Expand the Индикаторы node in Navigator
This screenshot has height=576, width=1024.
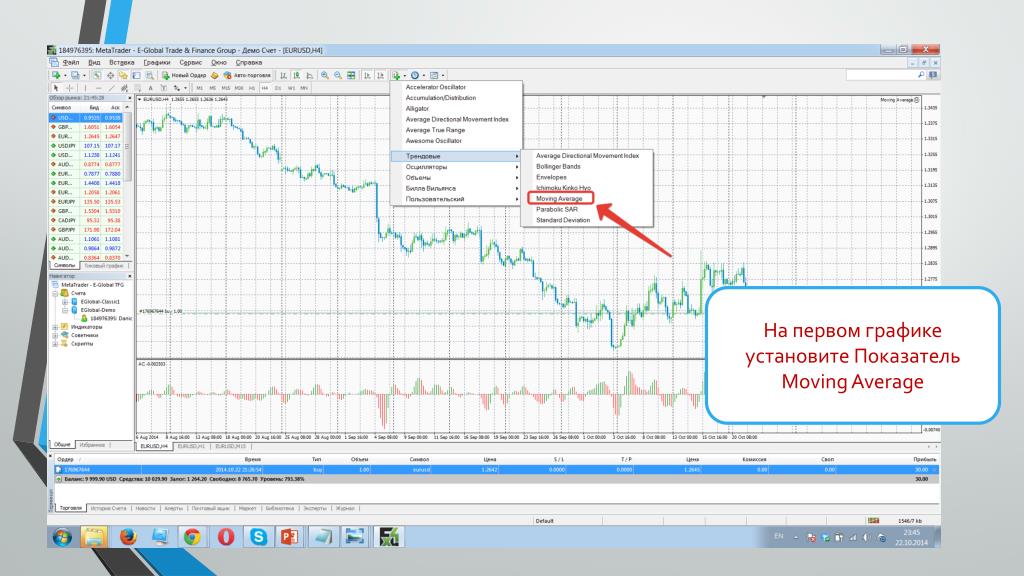[x=56, y=327]
